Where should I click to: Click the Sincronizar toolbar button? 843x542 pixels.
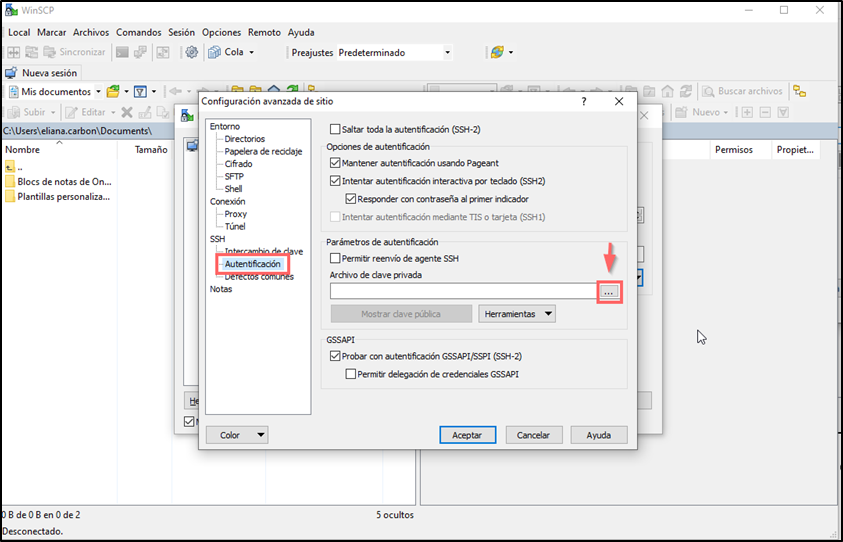point(75,52)
